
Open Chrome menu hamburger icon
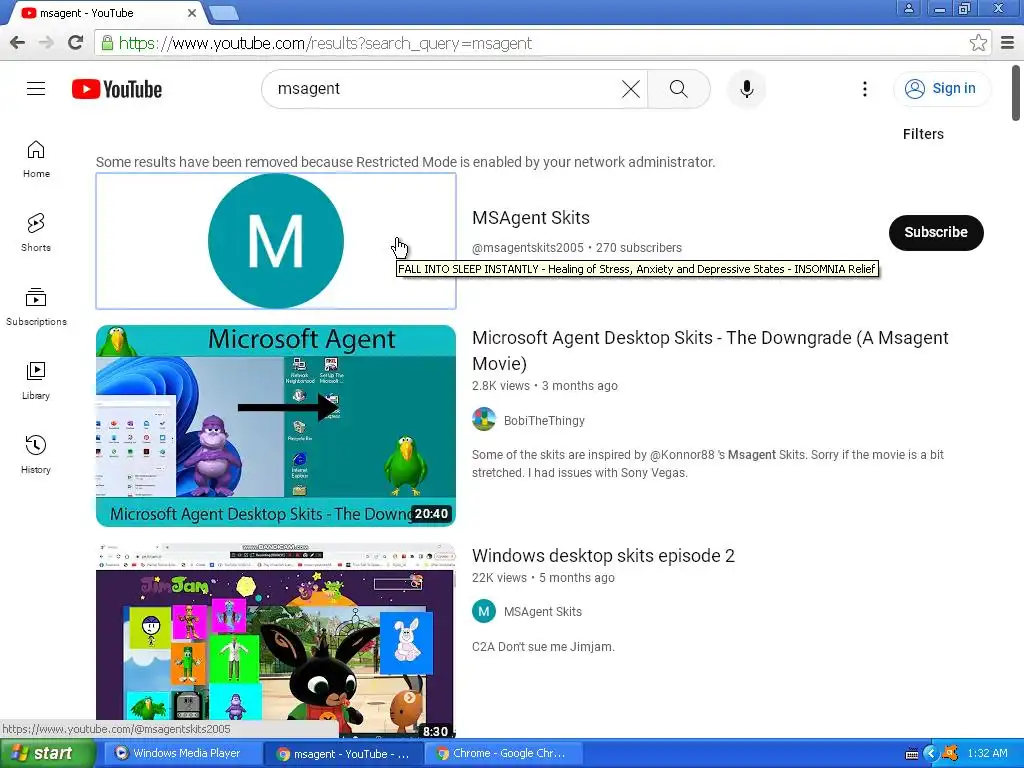1008,43
